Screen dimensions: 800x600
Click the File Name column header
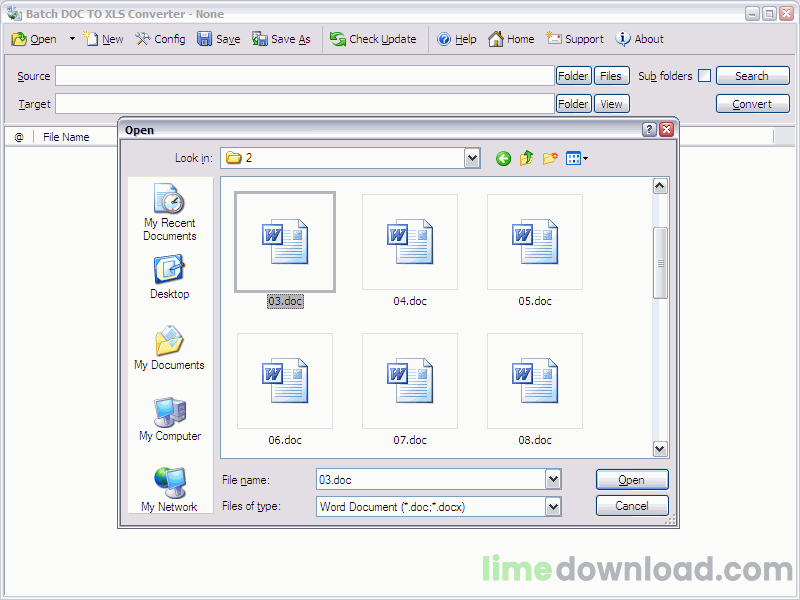pyautogui.click(x=66, y=137)
